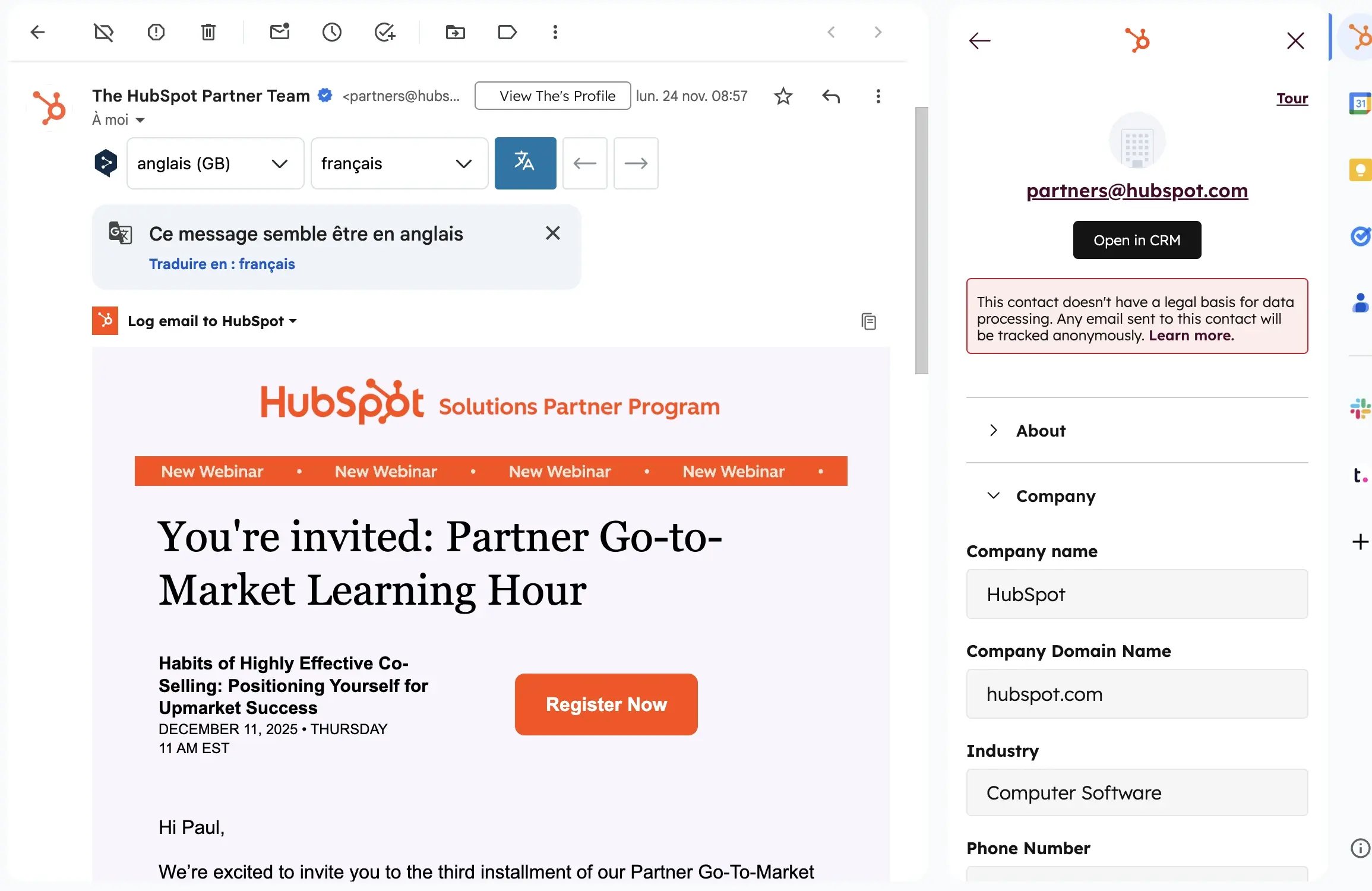Add the email to Google Tasks
Image resolution: width=1372 pixels, height=891 pixels.
coord(385,33)
